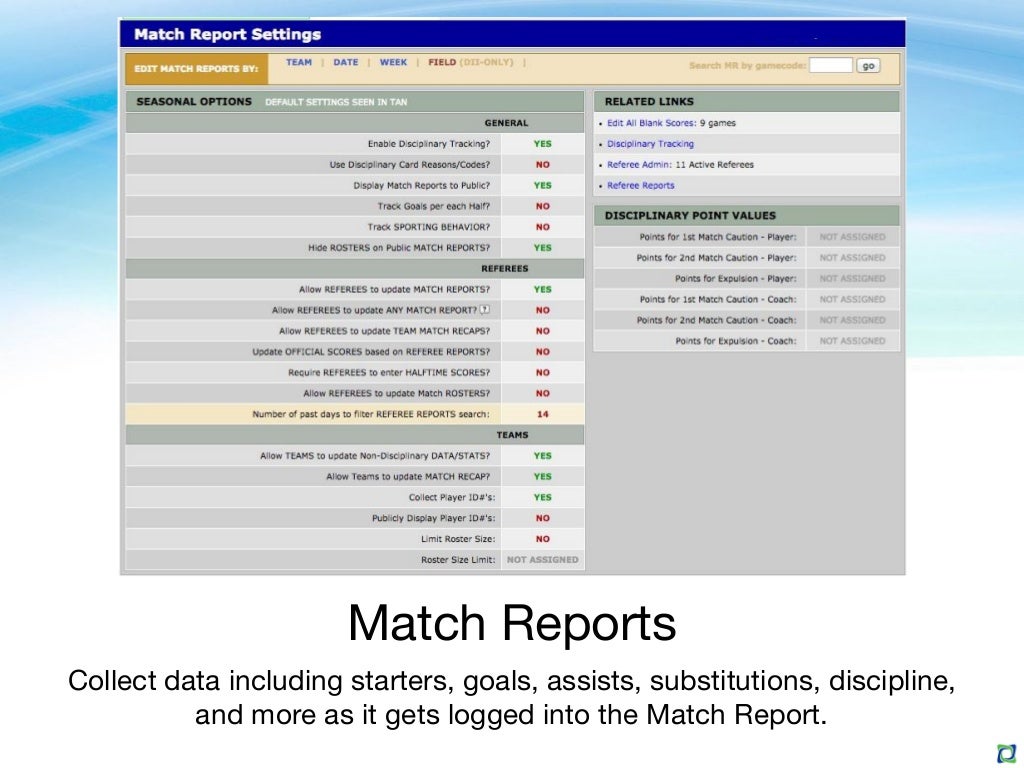Click help icon beside ANY MATCH REPORT
Screen dimensions: 1024x768
click(x=485, y=310)
